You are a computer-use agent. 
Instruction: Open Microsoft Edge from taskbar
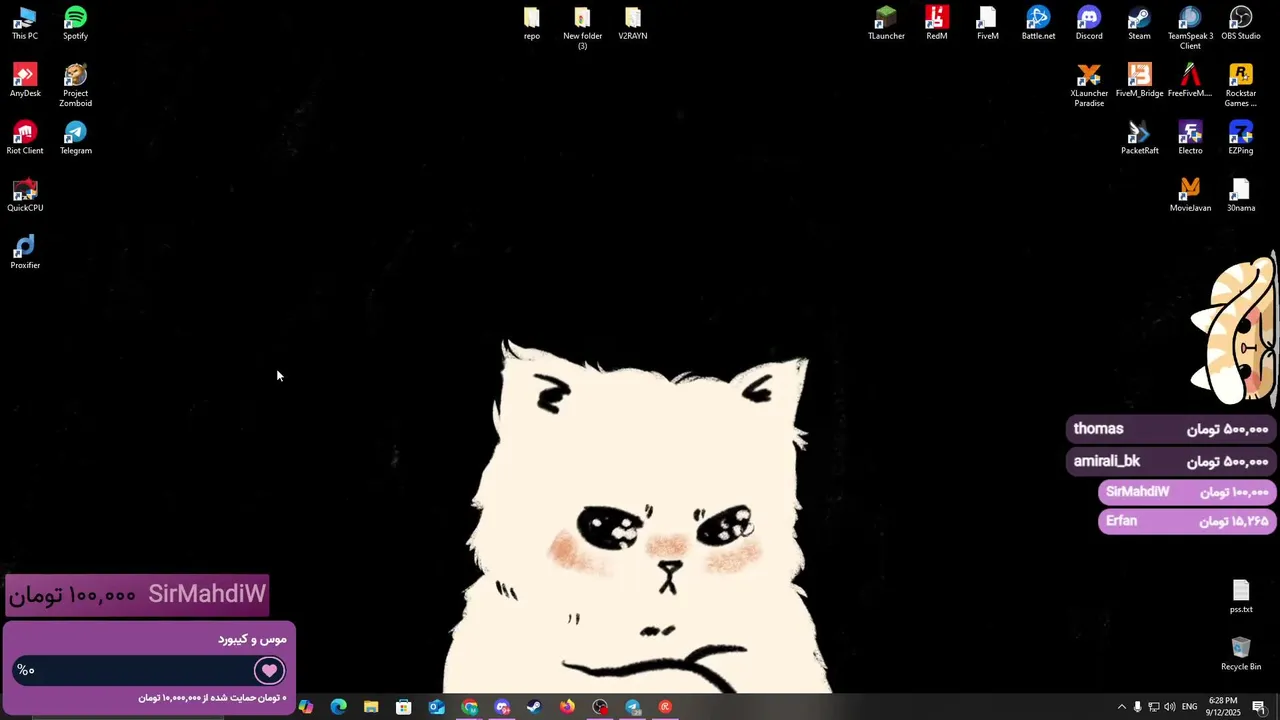point(339,707)
